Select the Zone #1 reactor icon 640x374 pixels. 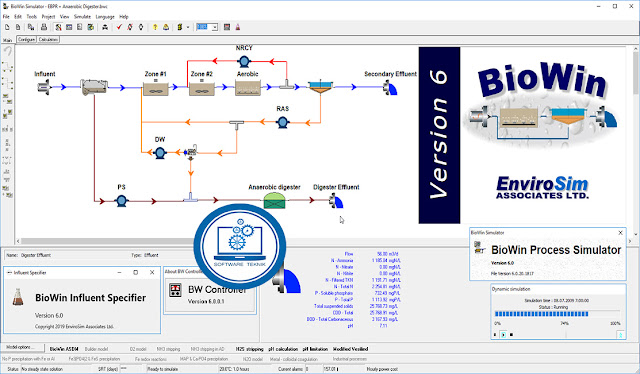point(155,89)
